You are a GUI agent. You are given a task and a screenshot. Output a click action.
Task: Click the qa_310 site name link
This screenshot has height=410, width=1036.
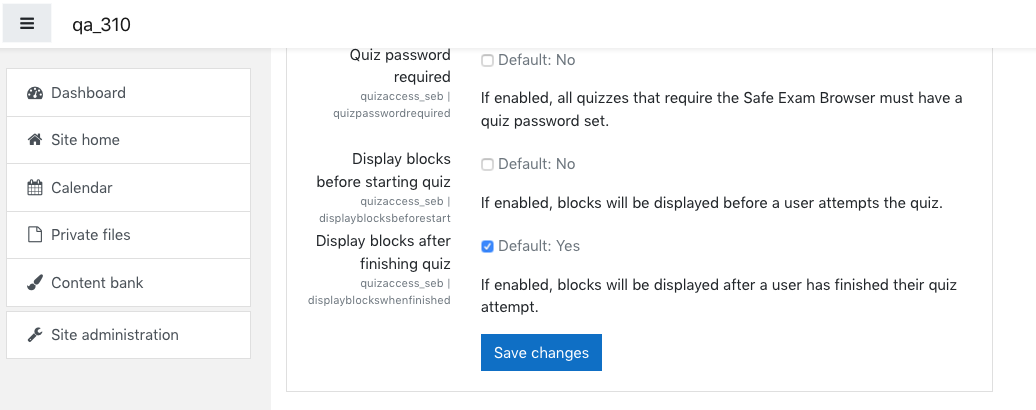click(x=102, y=24)
